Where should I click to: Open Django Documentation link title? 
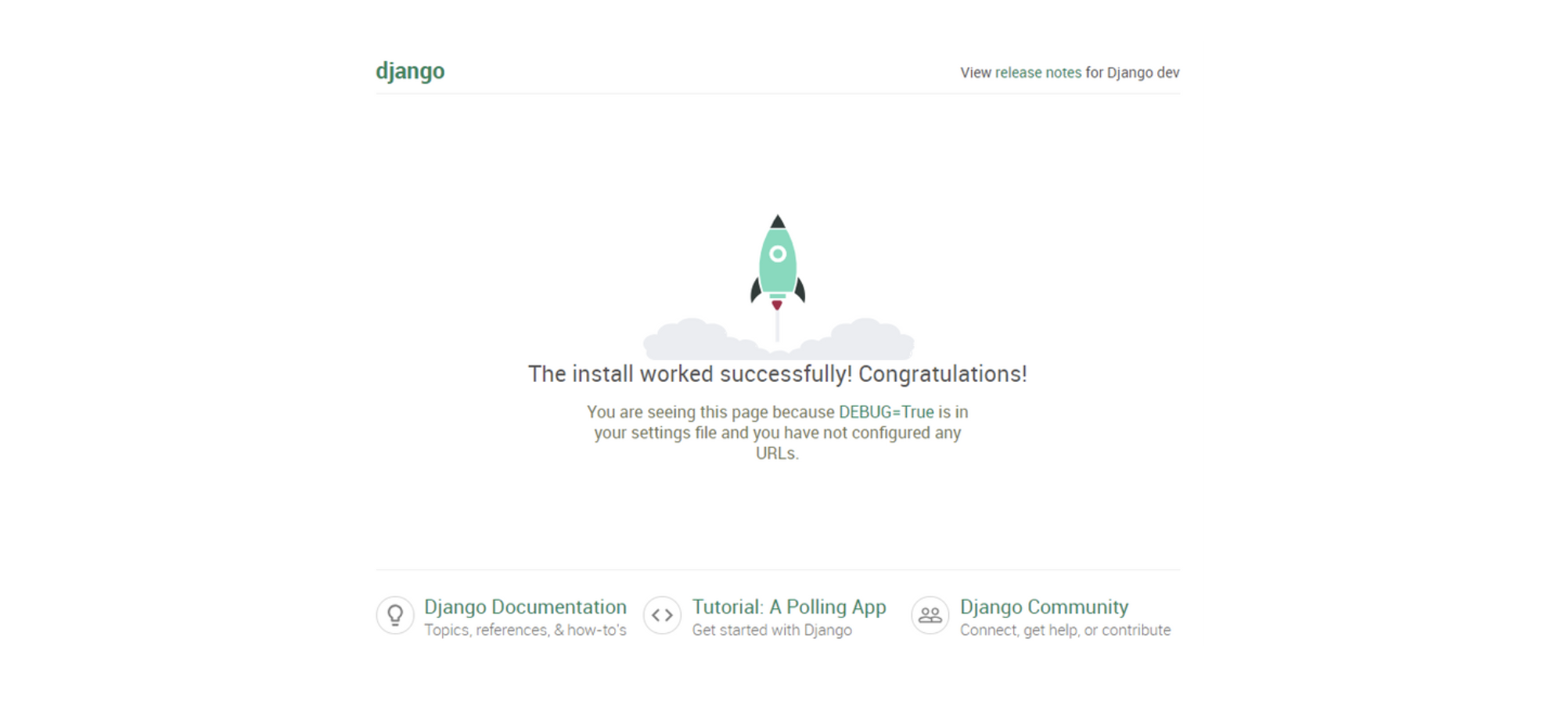[525, 607]
